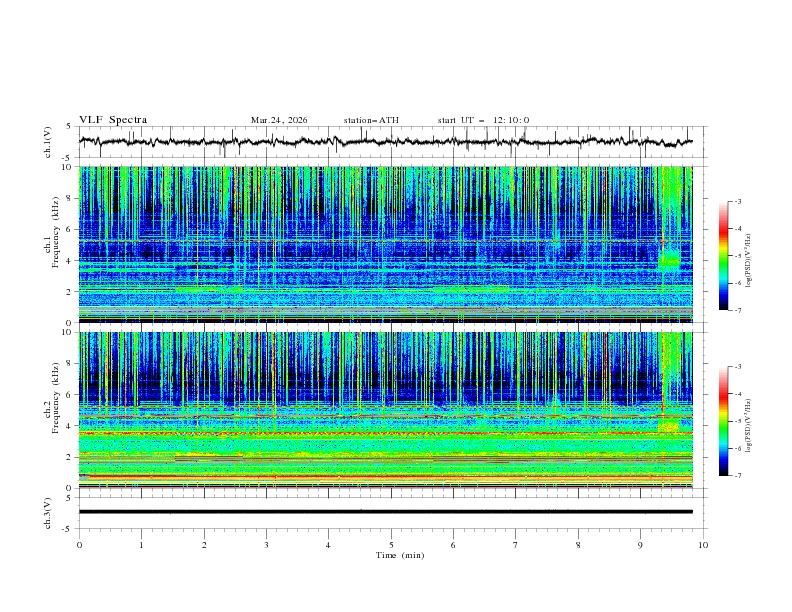Click the "station=ATH" header label
This screenshot has width=792, height=612.
(x=371, y=120)
